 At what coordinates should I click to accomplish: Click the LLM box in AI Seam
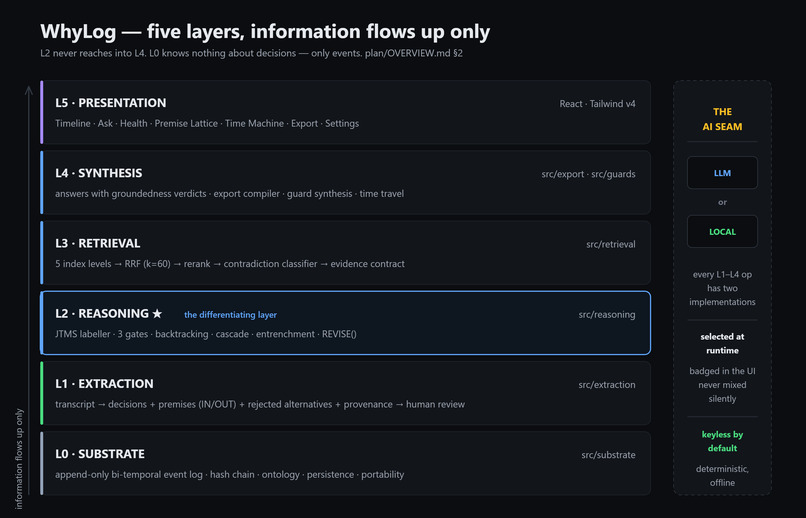pyautogui.click(x=722, y=173)
